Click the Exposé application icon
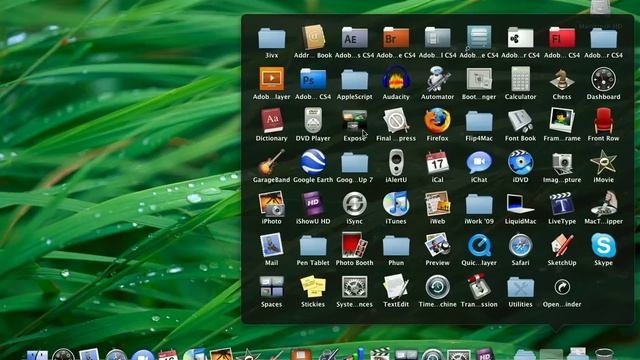 click(355, 121)
